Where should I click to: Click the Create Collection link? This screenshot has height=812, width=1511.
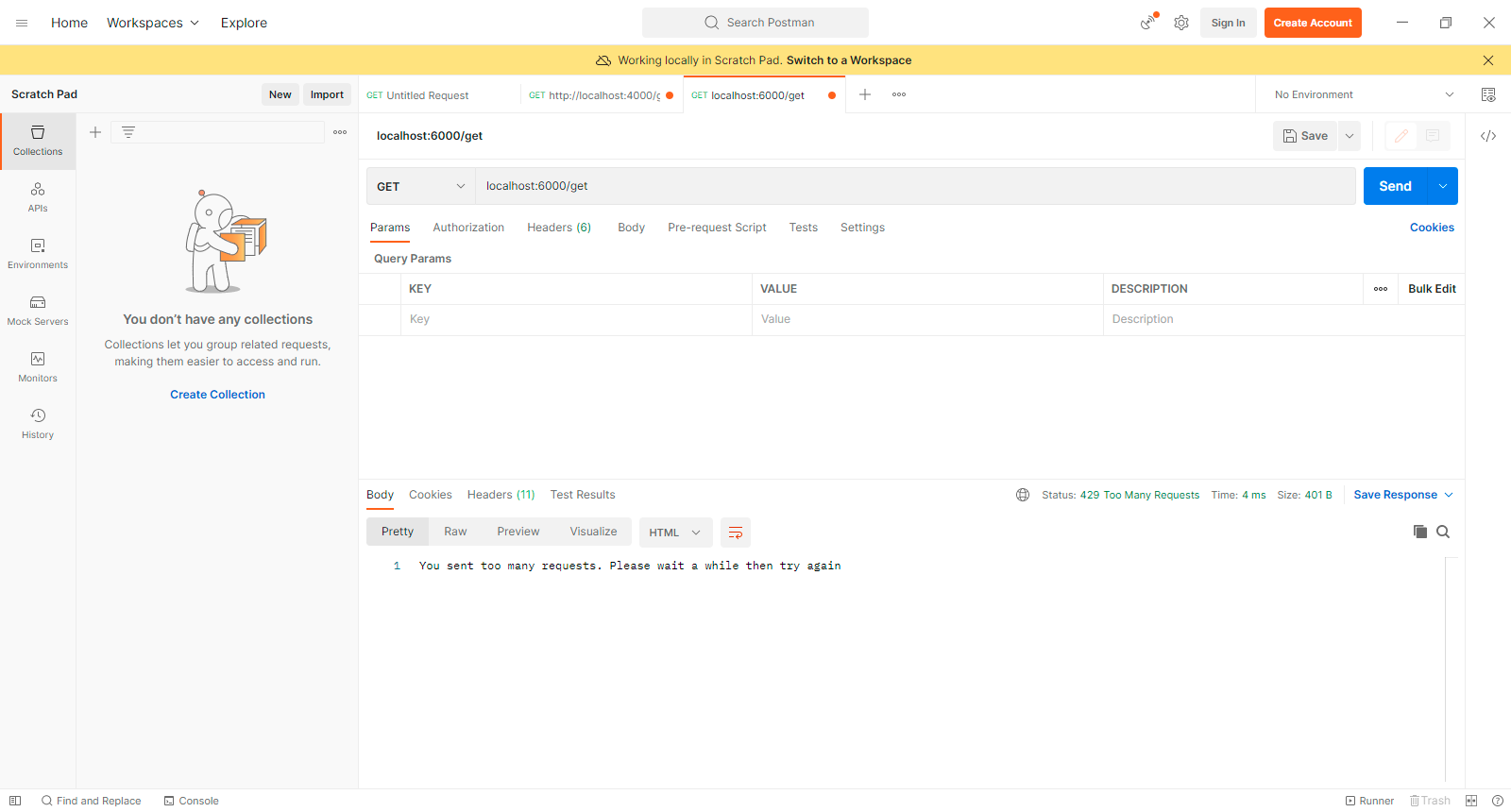[x=217, y=395]
